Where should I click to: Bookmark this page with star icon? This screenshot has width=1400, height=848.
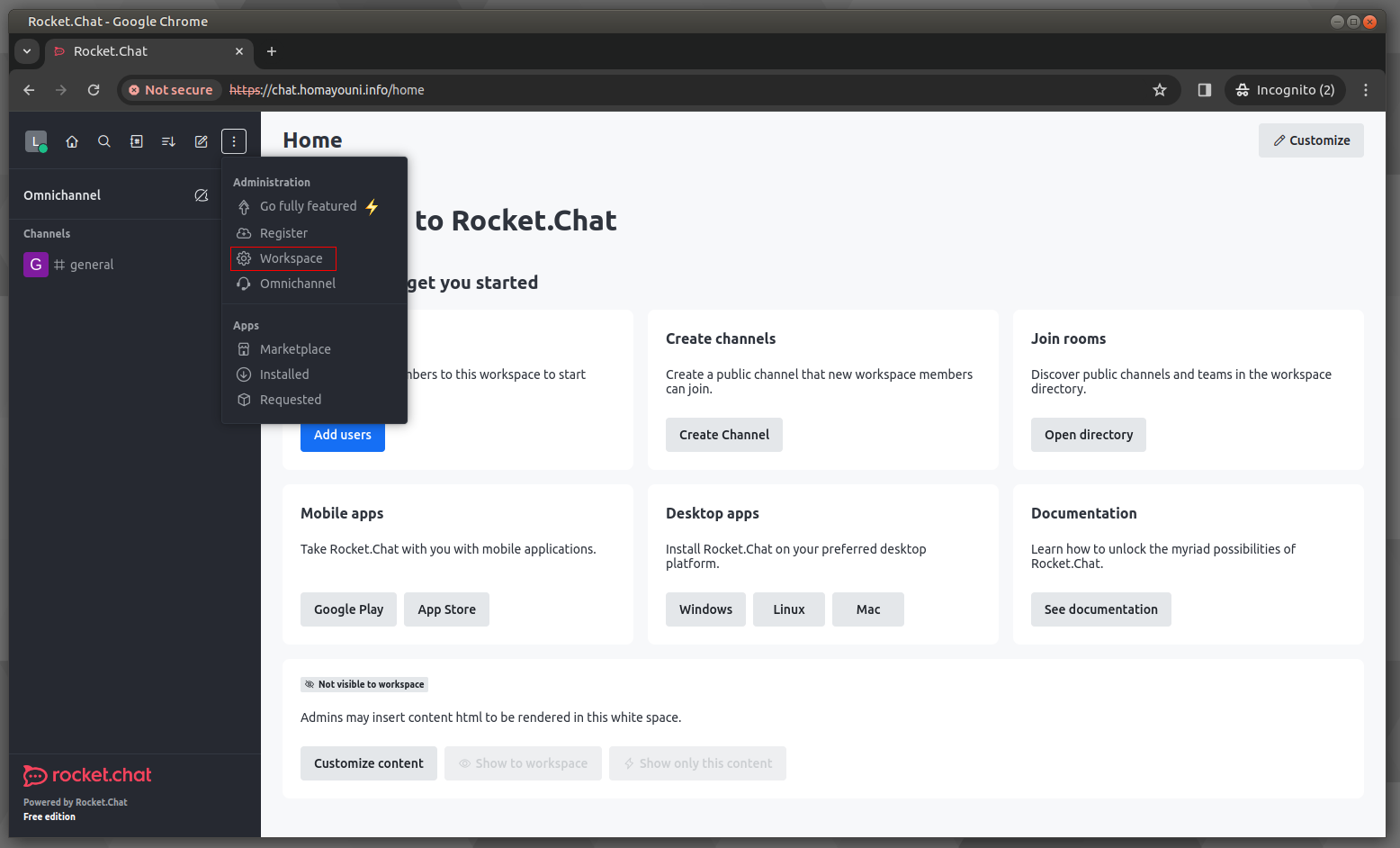pyautogui.click(x=1160, y=90)
